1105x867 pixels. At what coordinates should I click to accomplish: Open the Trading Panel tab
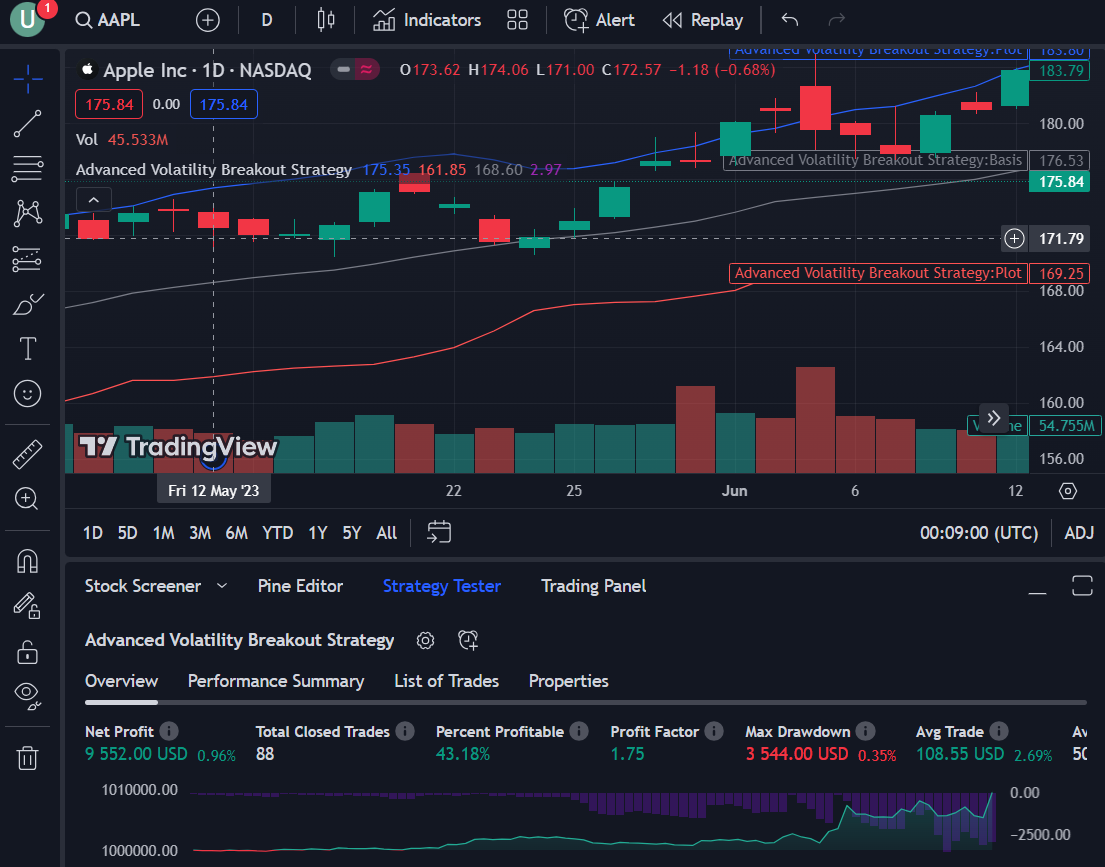[x=593, y=586]
